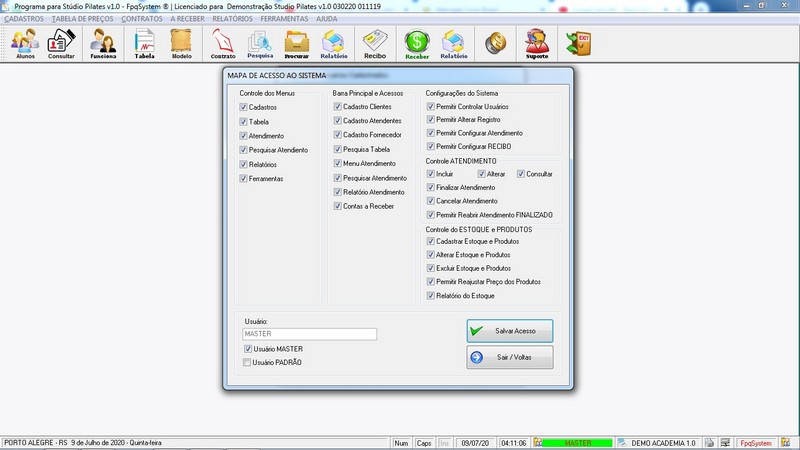
Task: Toggle Atendimento in Controle dos Menus
Action: point(243,136)
